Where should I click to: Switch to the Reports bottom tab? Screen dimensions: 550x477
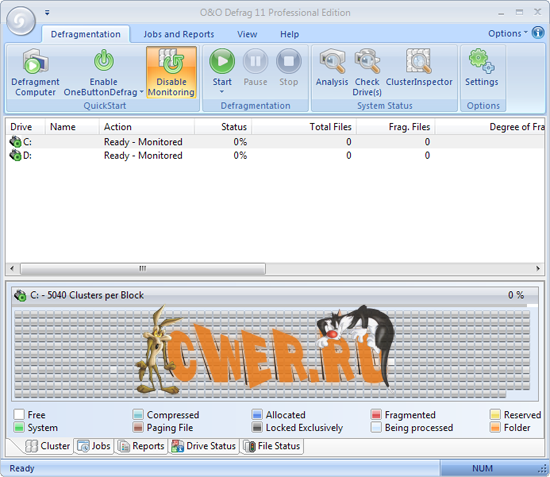coord(141,446)
